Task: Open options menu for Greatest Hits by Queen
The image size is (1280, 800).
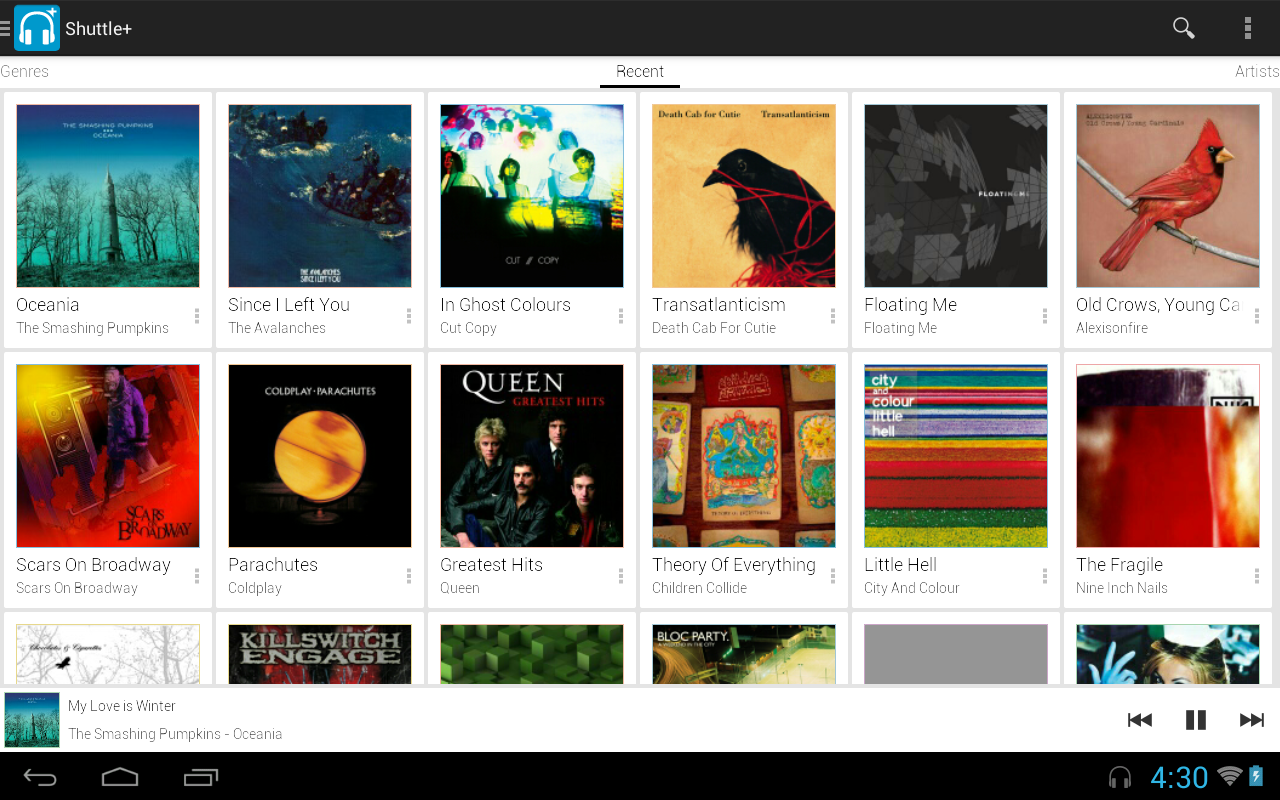Action: (x=620, y=575)
